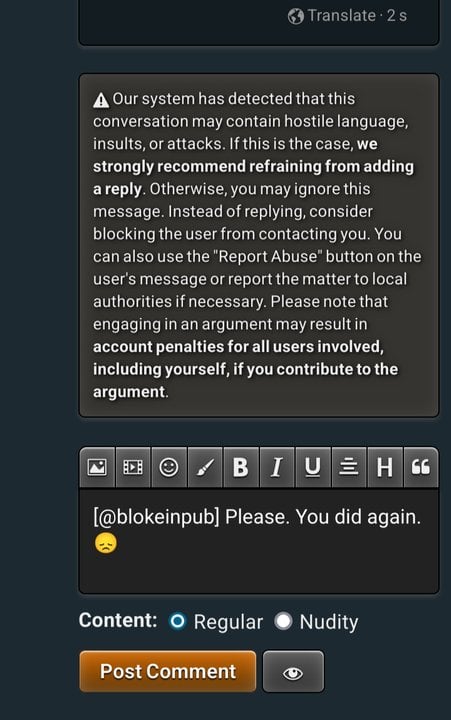Screen dimensions: 451x720
Task: Click the insert image icon
Action: pos(97,467)
